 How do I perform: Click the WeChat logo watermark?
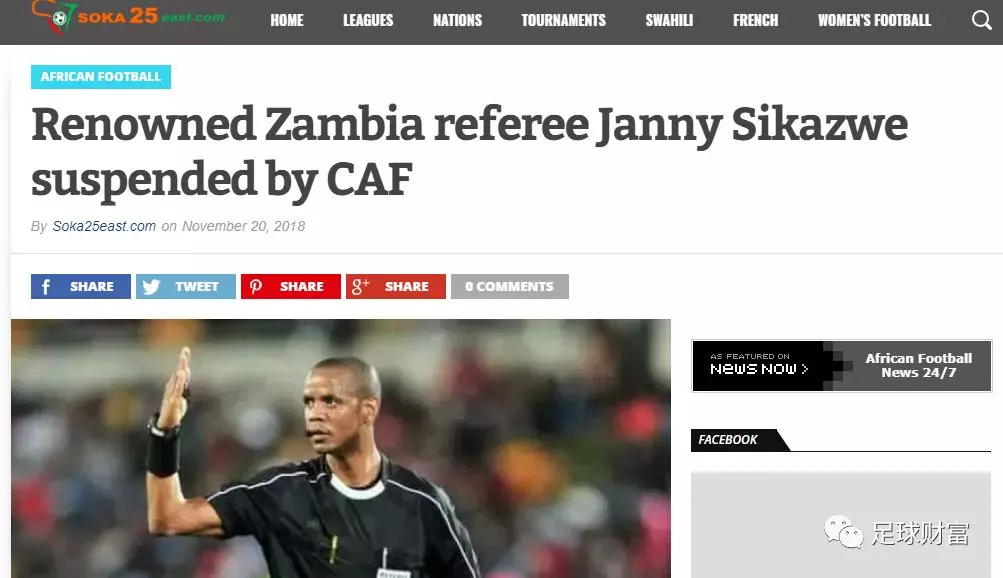click(x=843, y=532)
